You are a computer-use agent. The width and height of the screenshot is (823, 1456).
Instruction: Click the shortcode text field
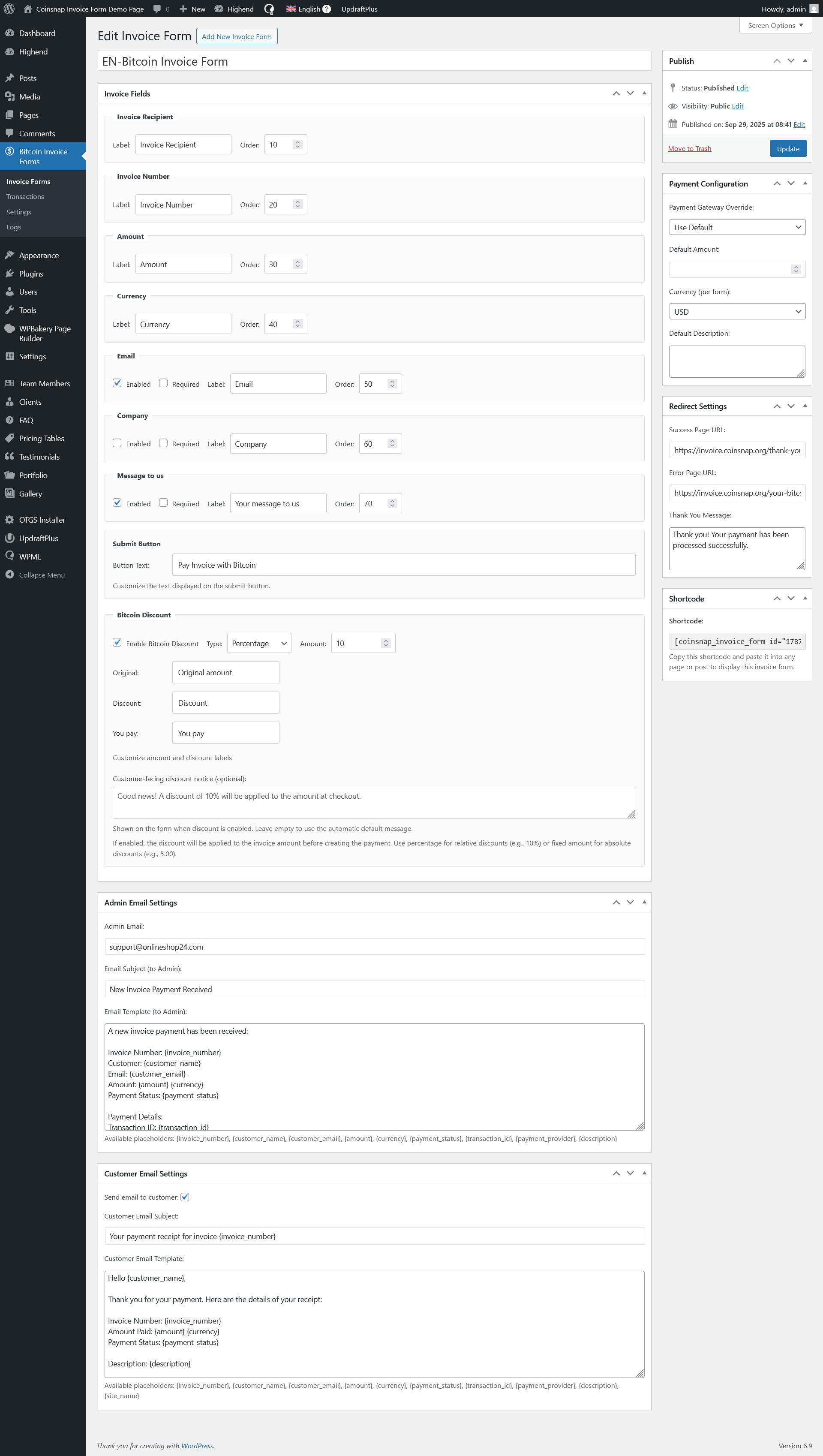pos(737,641)
